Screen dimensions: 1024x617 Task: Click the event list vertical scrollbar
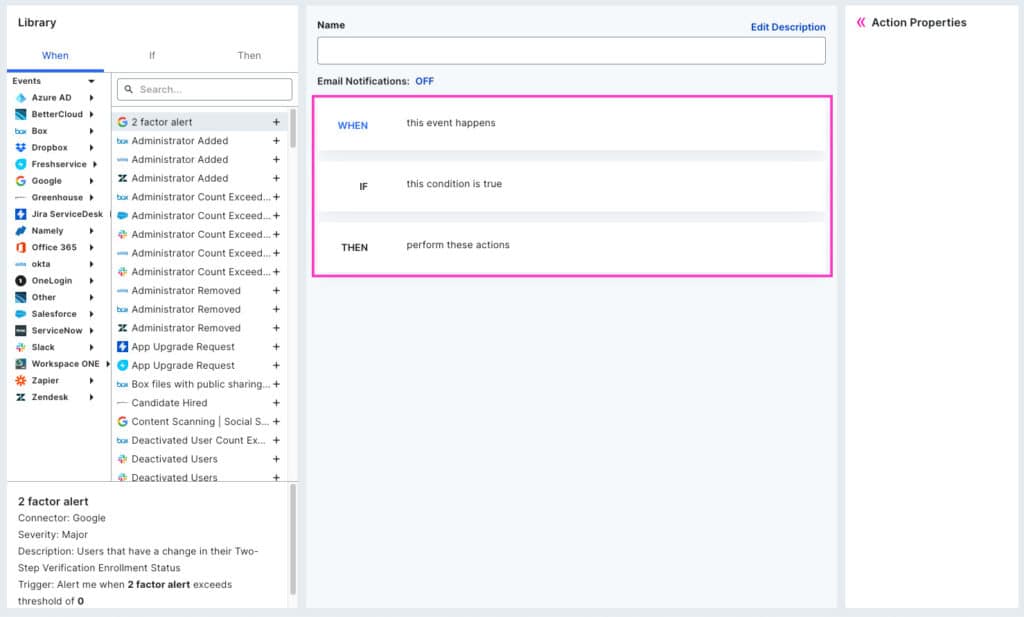pos(293,130)
